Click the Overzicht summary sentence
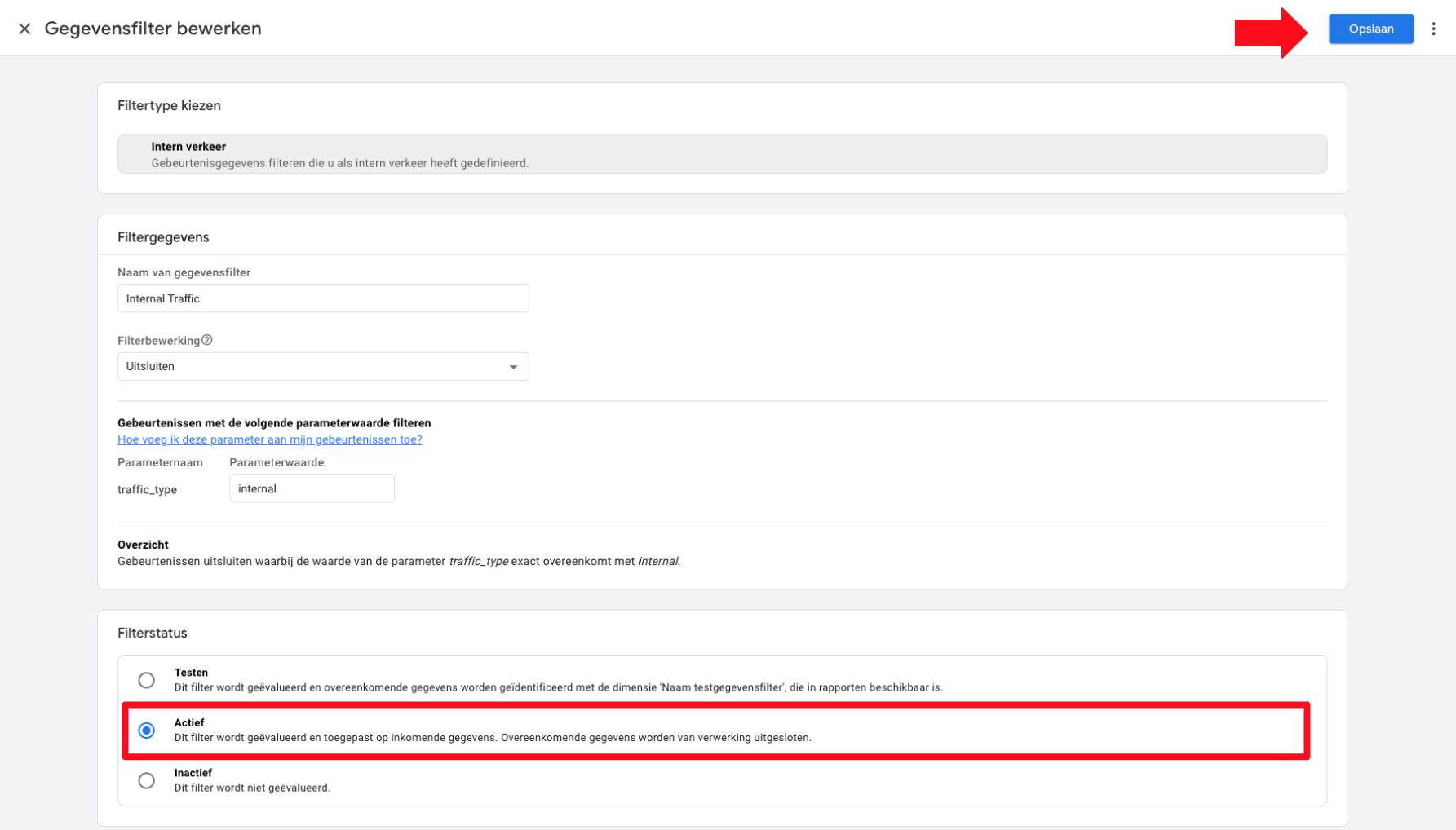1456x830 pixels. coord(398,562)
